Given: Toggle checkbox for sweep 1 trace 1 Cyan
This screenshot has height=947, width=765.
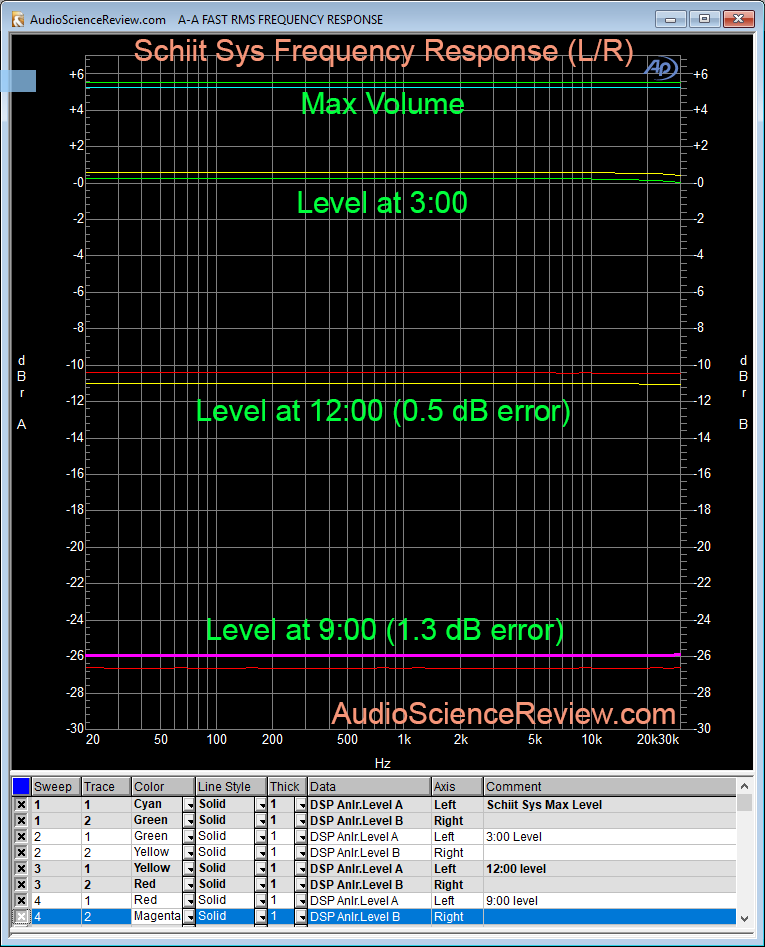Looking at the screenshot, I should (21, 804).
